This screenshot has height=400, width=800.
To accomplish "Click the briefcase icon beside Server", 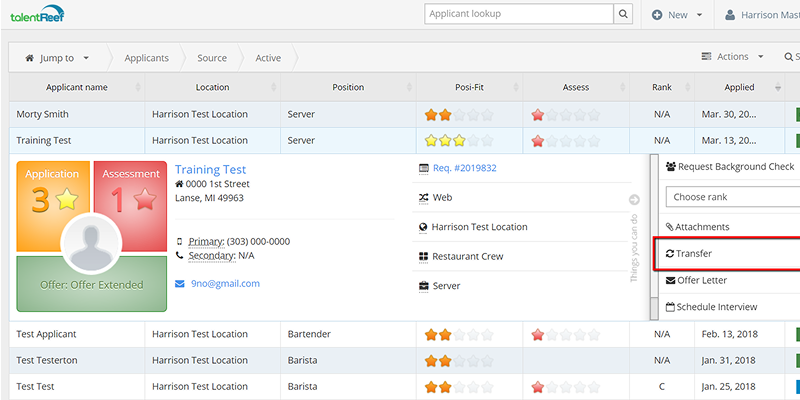I will (x=423, y=286).
